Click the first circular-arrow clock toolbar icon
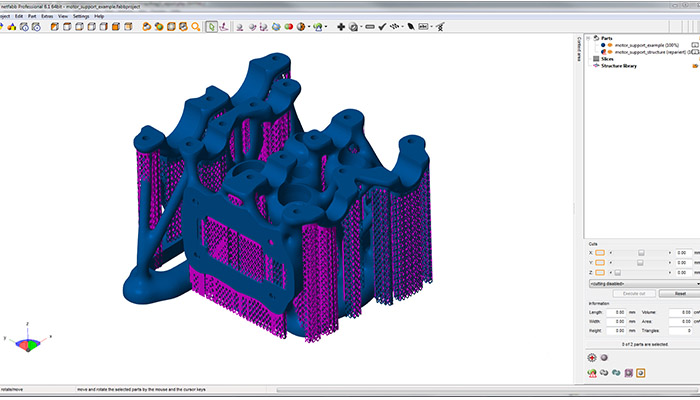 24,27
